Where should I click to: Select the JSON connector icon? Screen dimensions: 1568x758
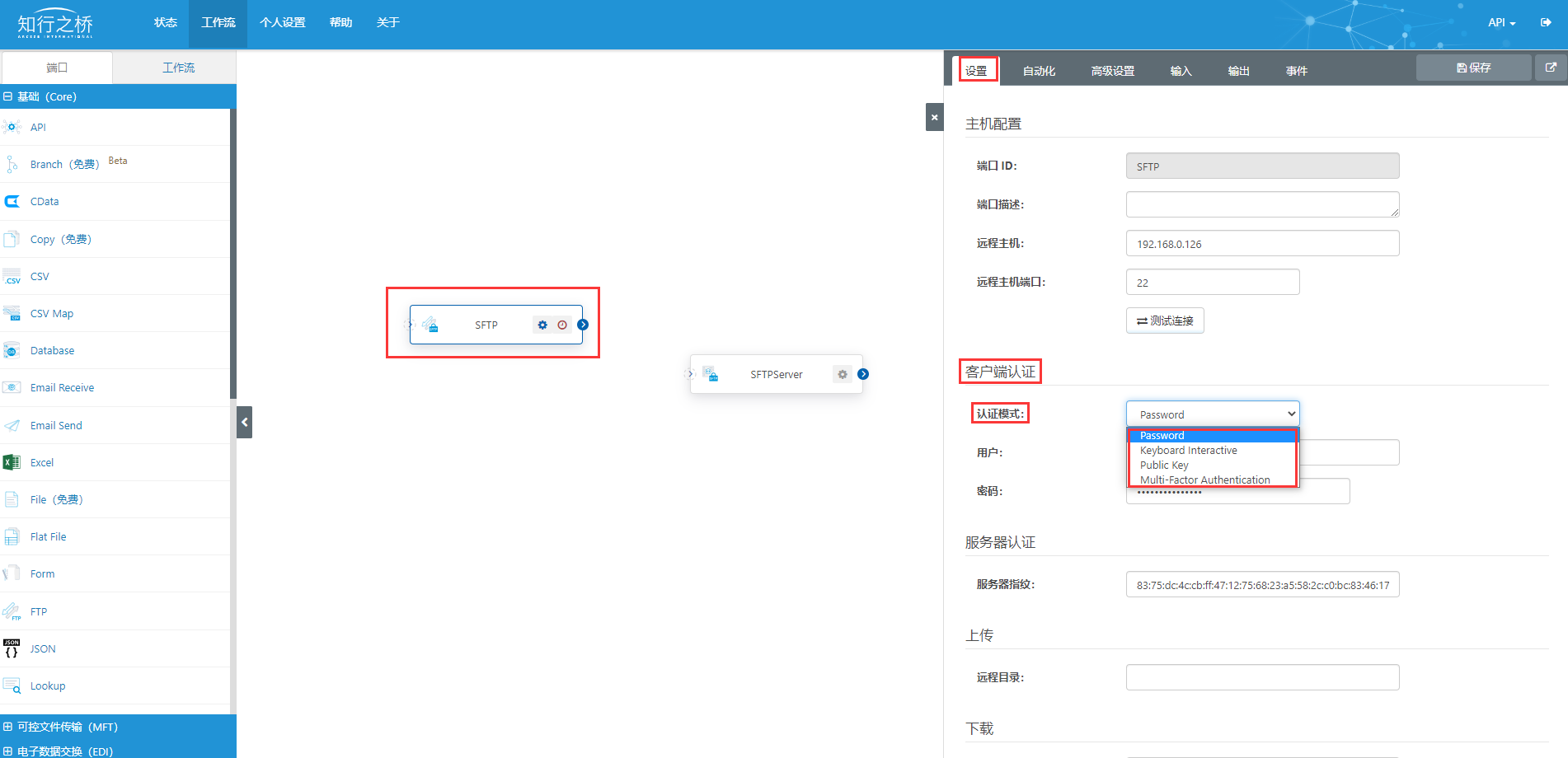[12, 648]
